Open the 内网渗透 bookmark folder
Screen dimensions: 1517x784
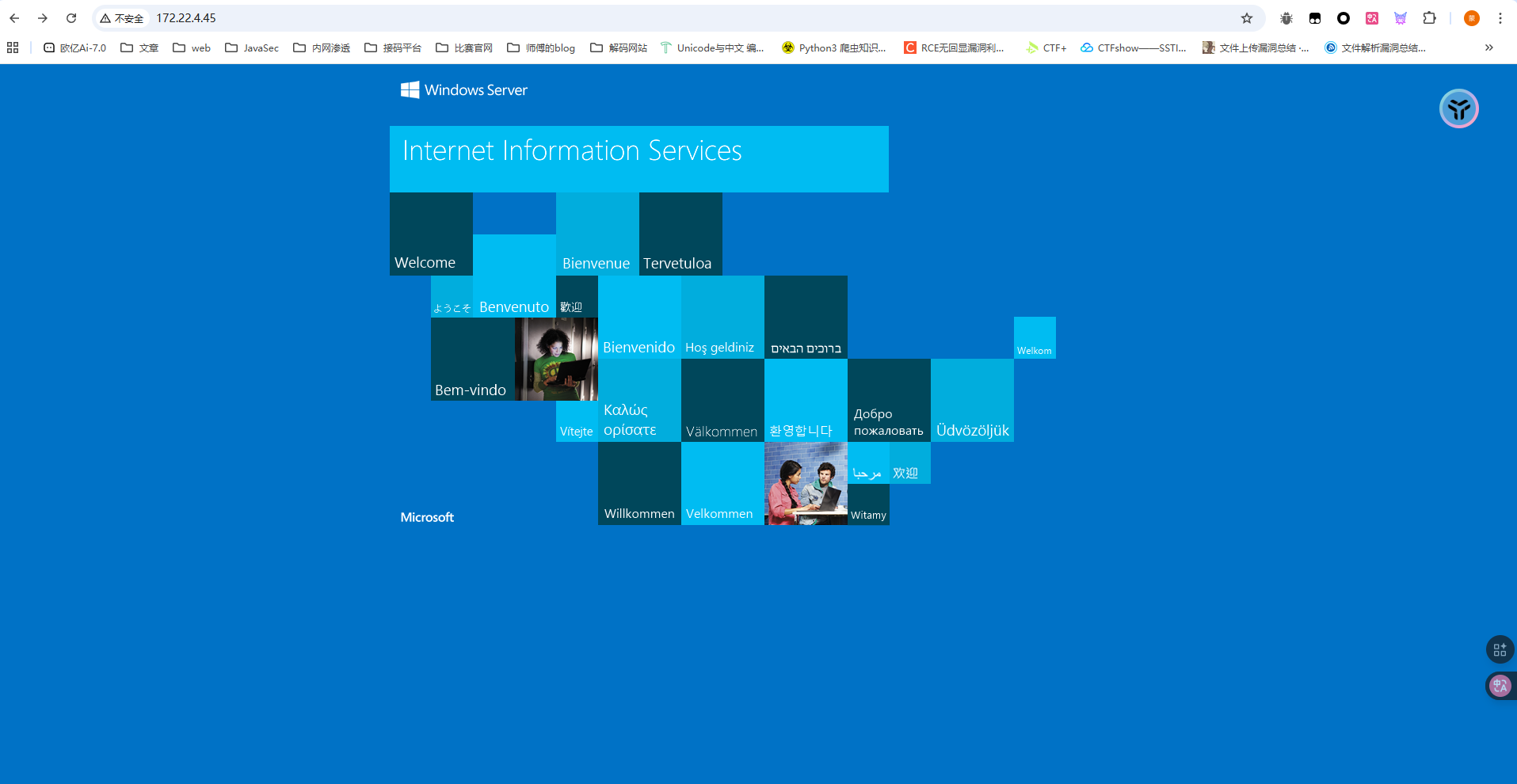click(x=322, y=48)
